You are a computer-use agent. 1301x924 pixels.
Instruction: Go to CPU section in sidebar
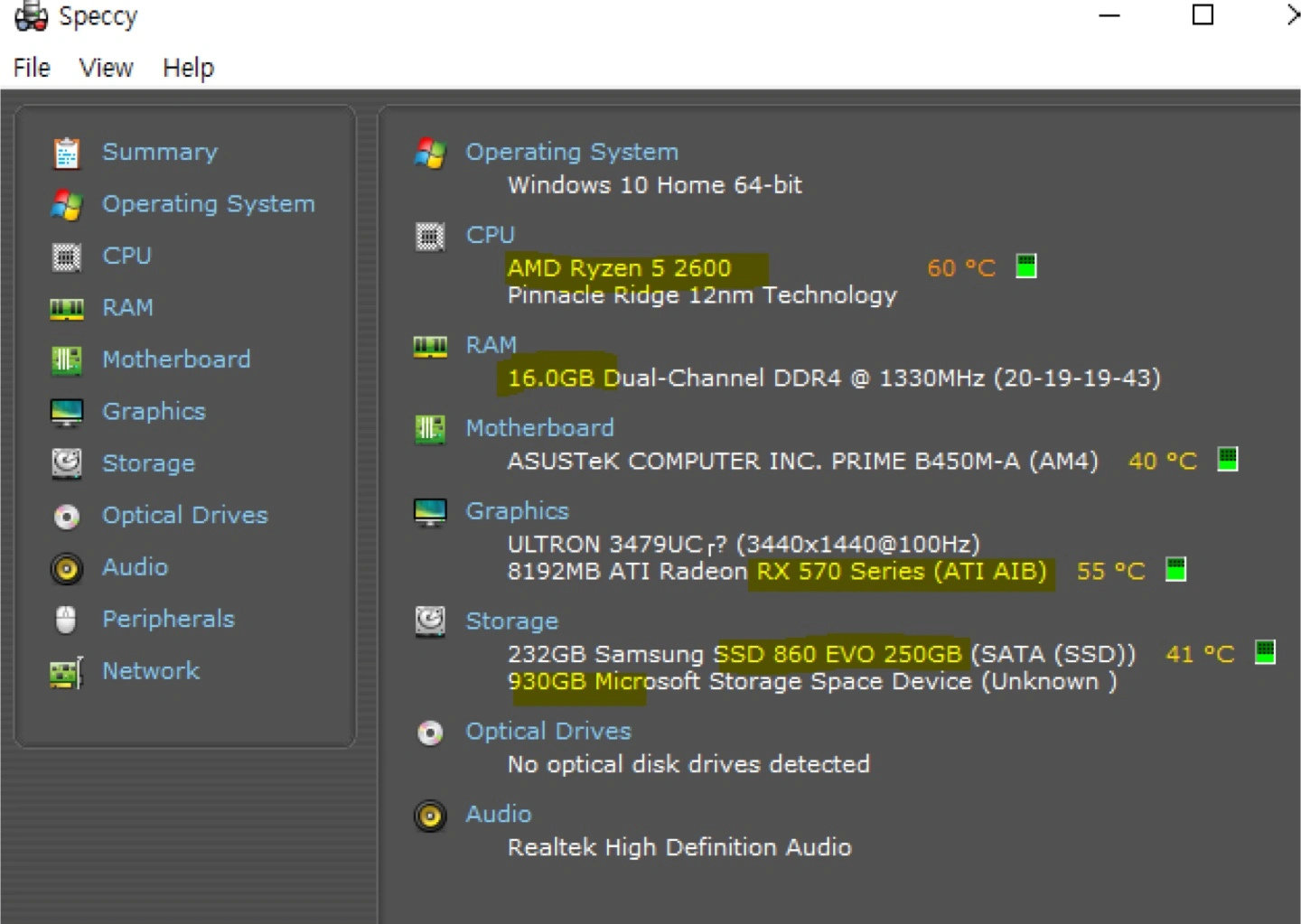pyautogui.click(x=126, y=256)
